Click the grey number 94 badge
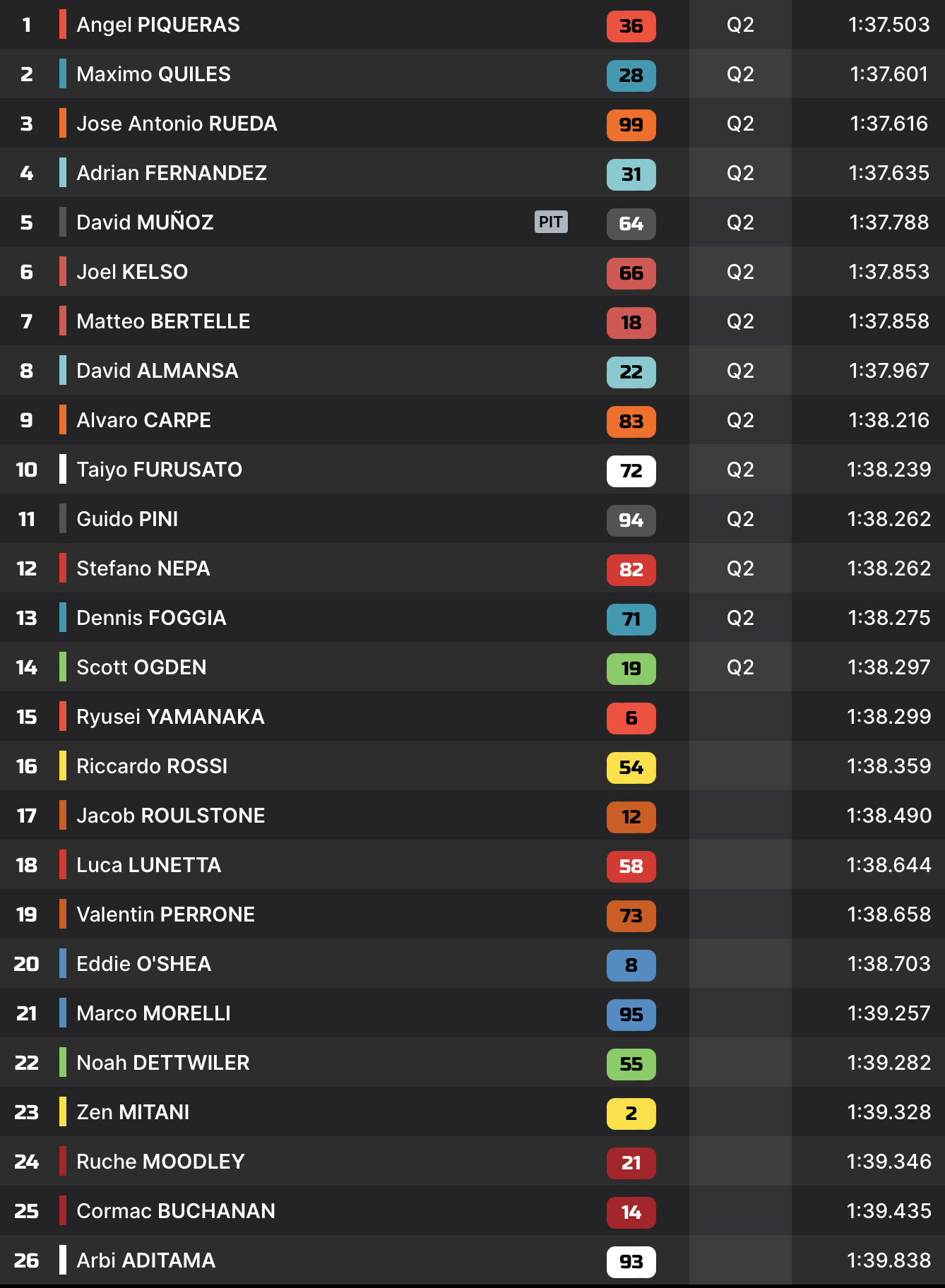Screen dimensions: 945x1288 (x=631, y=520)
